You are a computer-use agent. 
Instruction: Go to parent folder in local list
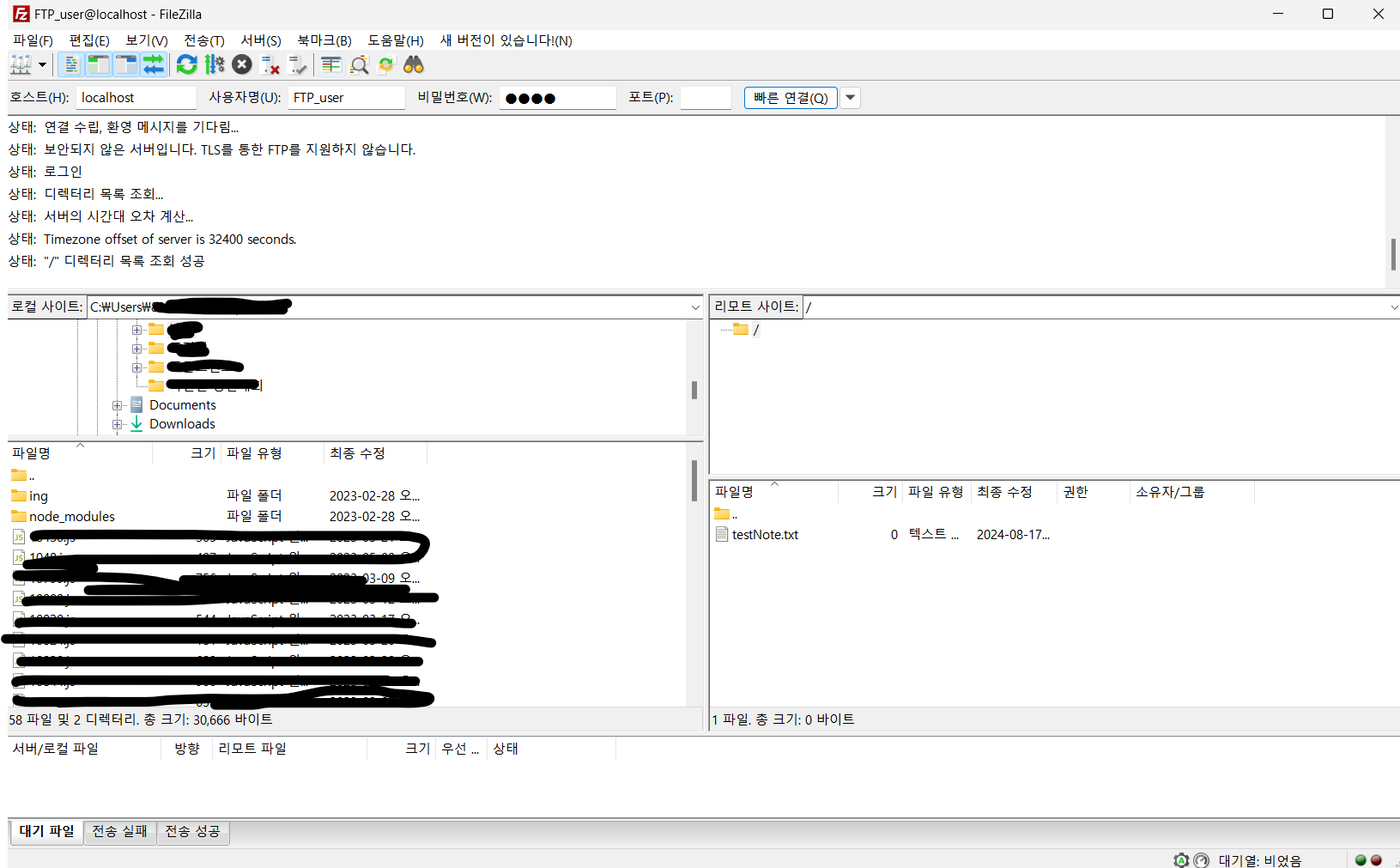click(23, 476)
